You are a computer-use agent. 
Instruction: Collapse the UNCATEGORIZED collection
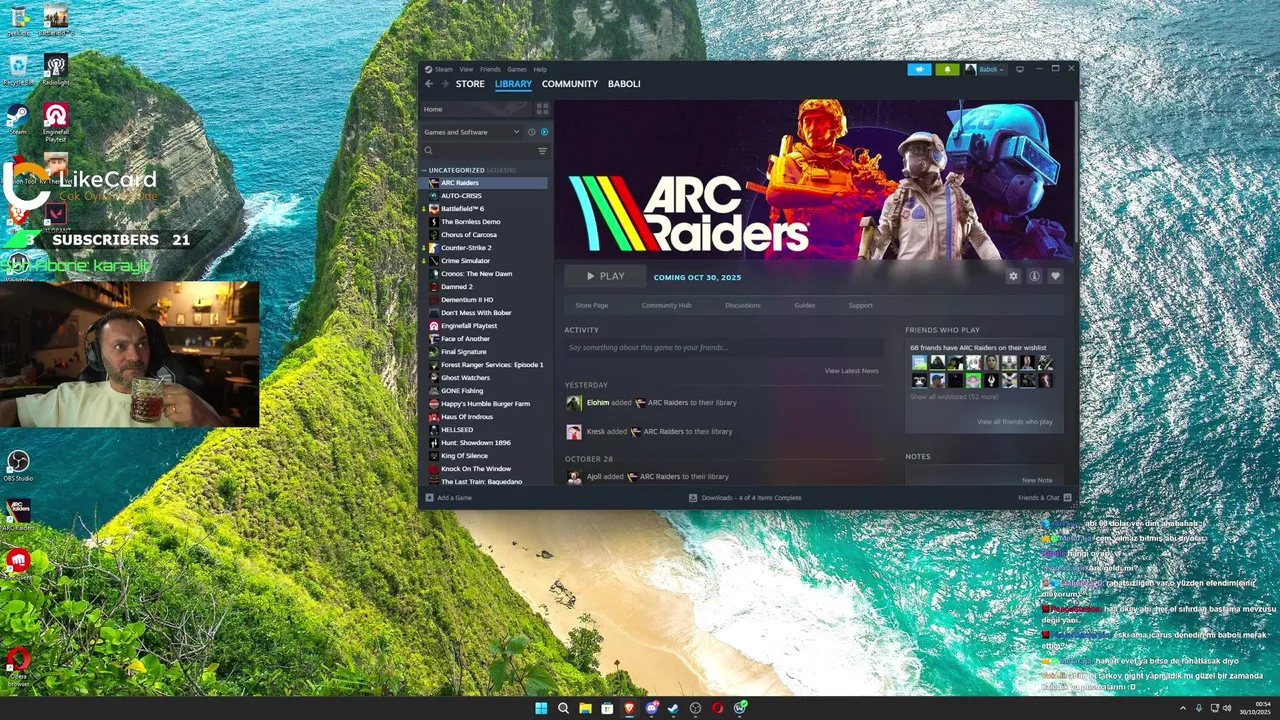[x=423, y=170]
